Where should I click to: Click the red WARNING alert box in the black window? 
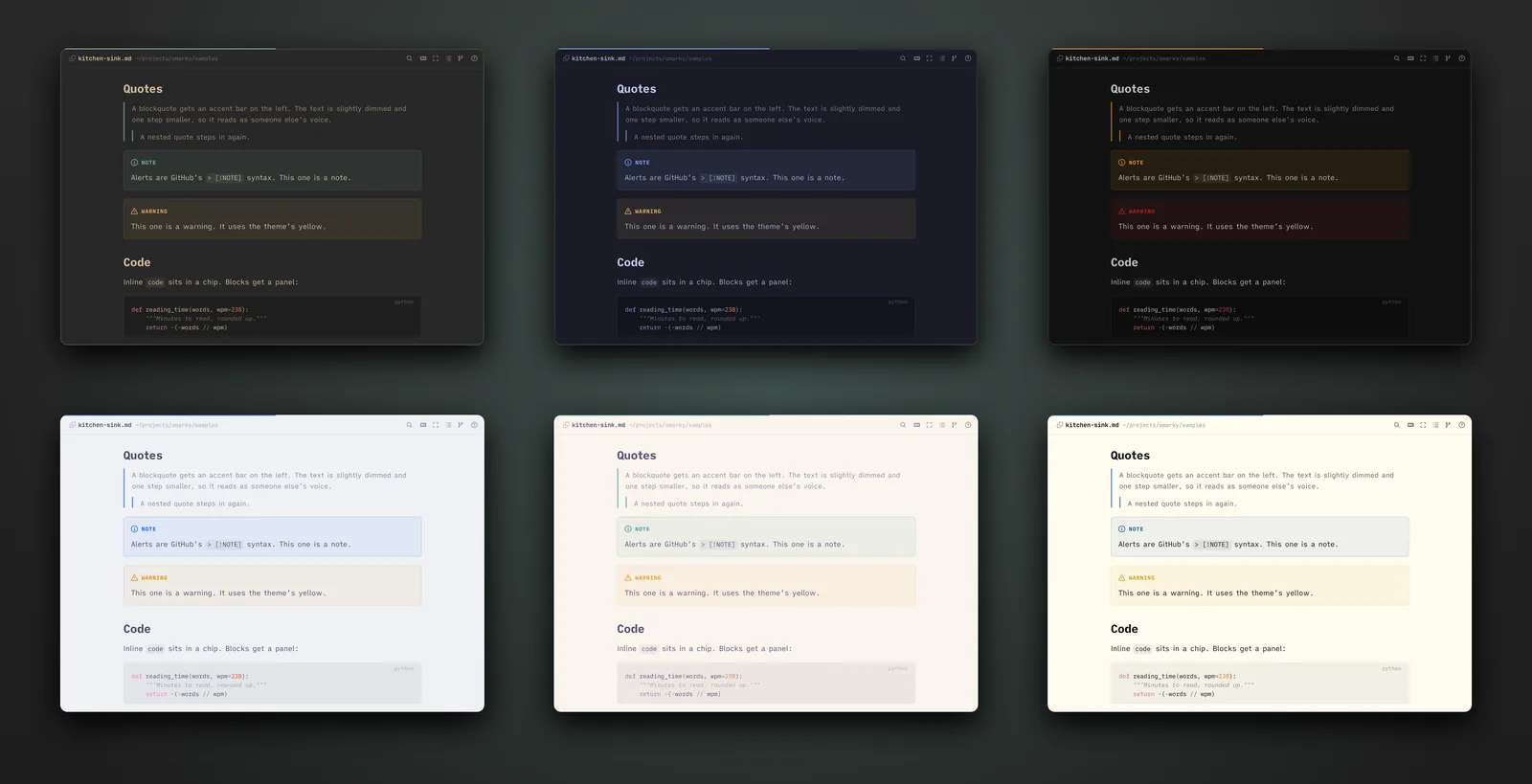pyautogui.click(x=1260, y=218)
